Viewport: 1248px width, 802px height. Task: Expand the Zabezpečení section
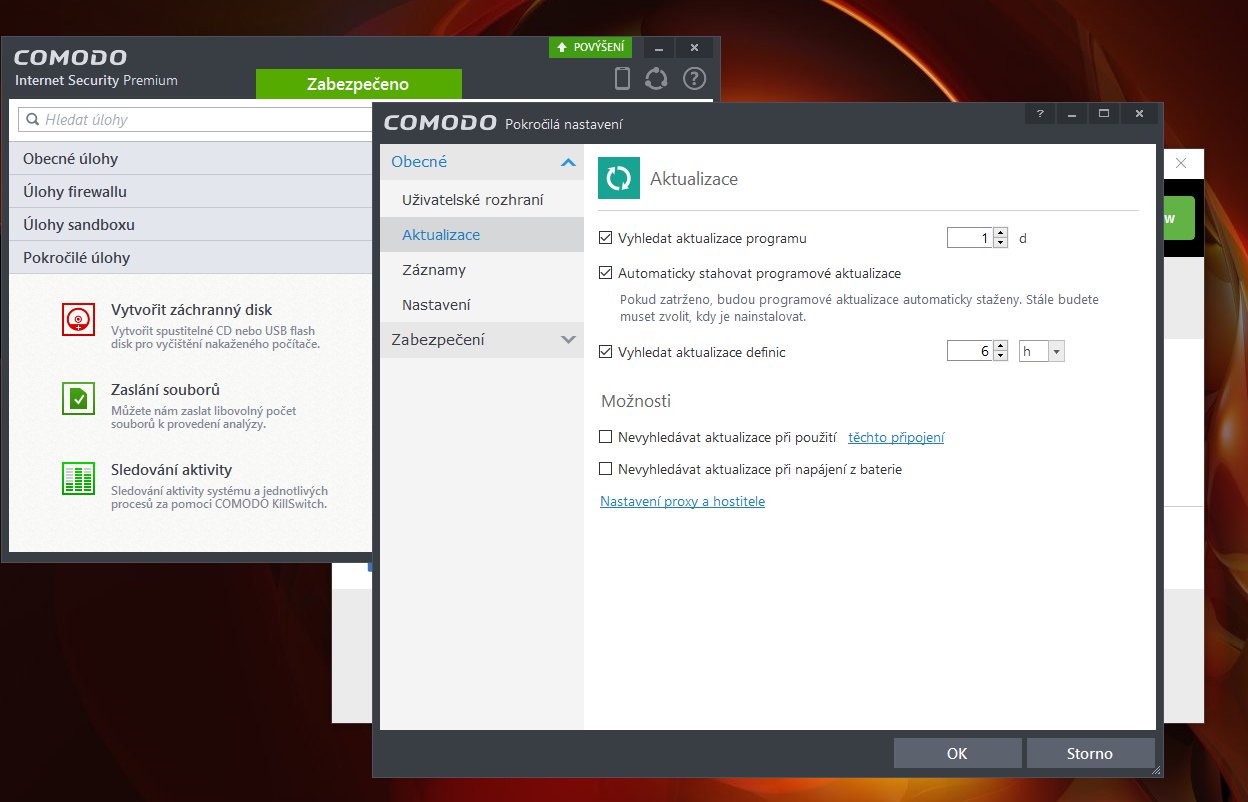(x=568, y=340)
